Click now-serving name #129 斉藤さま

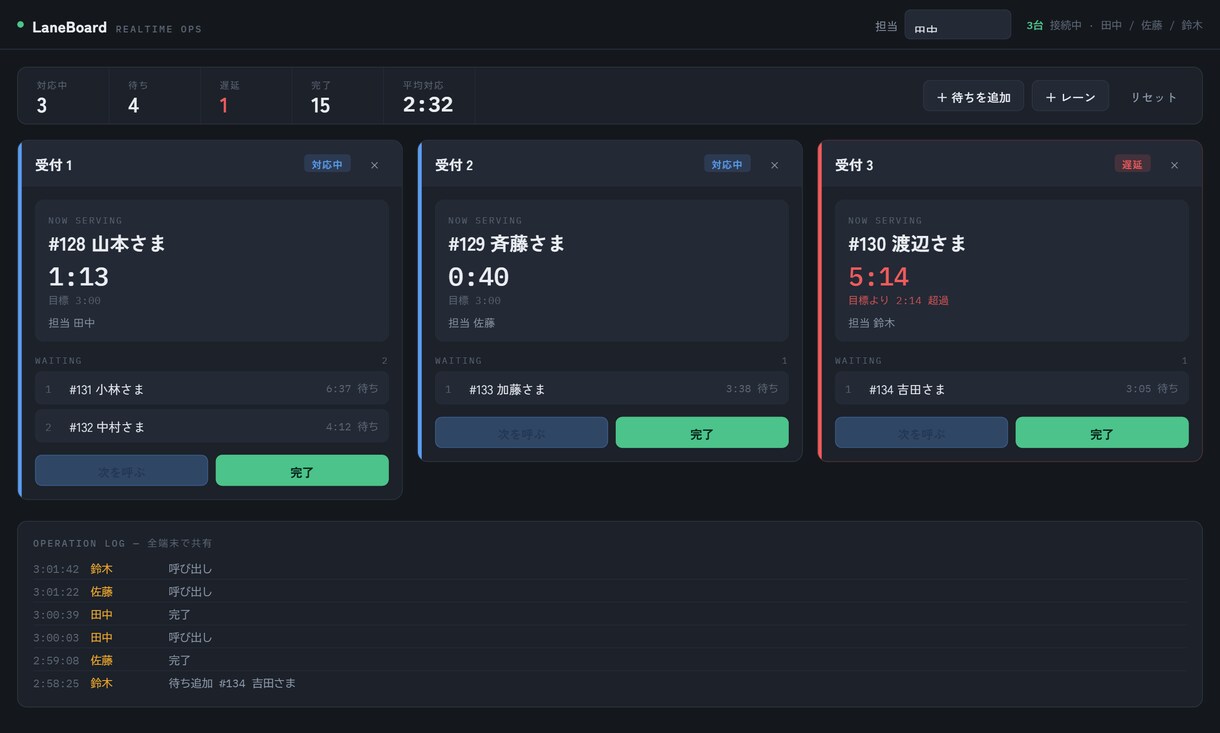tap(507, 244)
